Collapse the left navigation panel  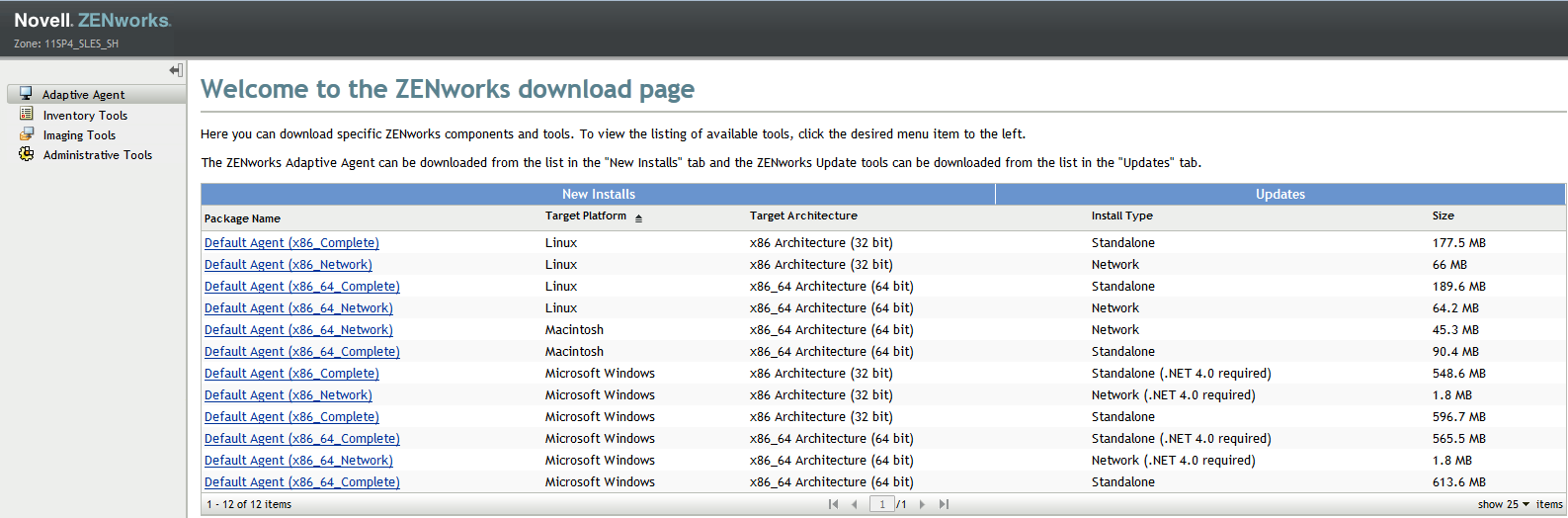click(176, 70)
